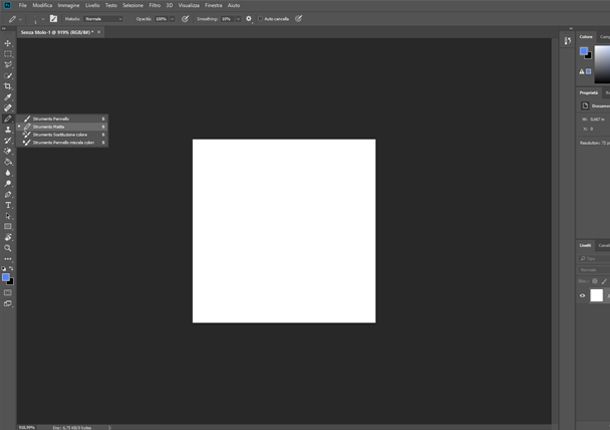Choose Strumento Pennello miscela colori
The image size is (610, 430).
click(x=63, y=142)
